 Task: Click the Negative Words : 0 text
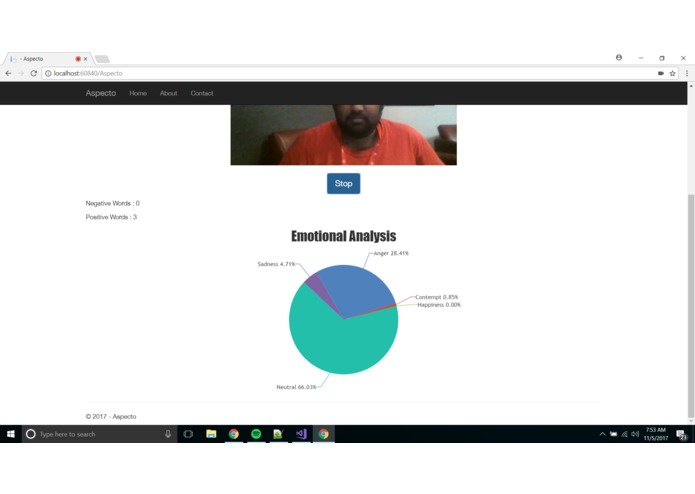(113, 203)
